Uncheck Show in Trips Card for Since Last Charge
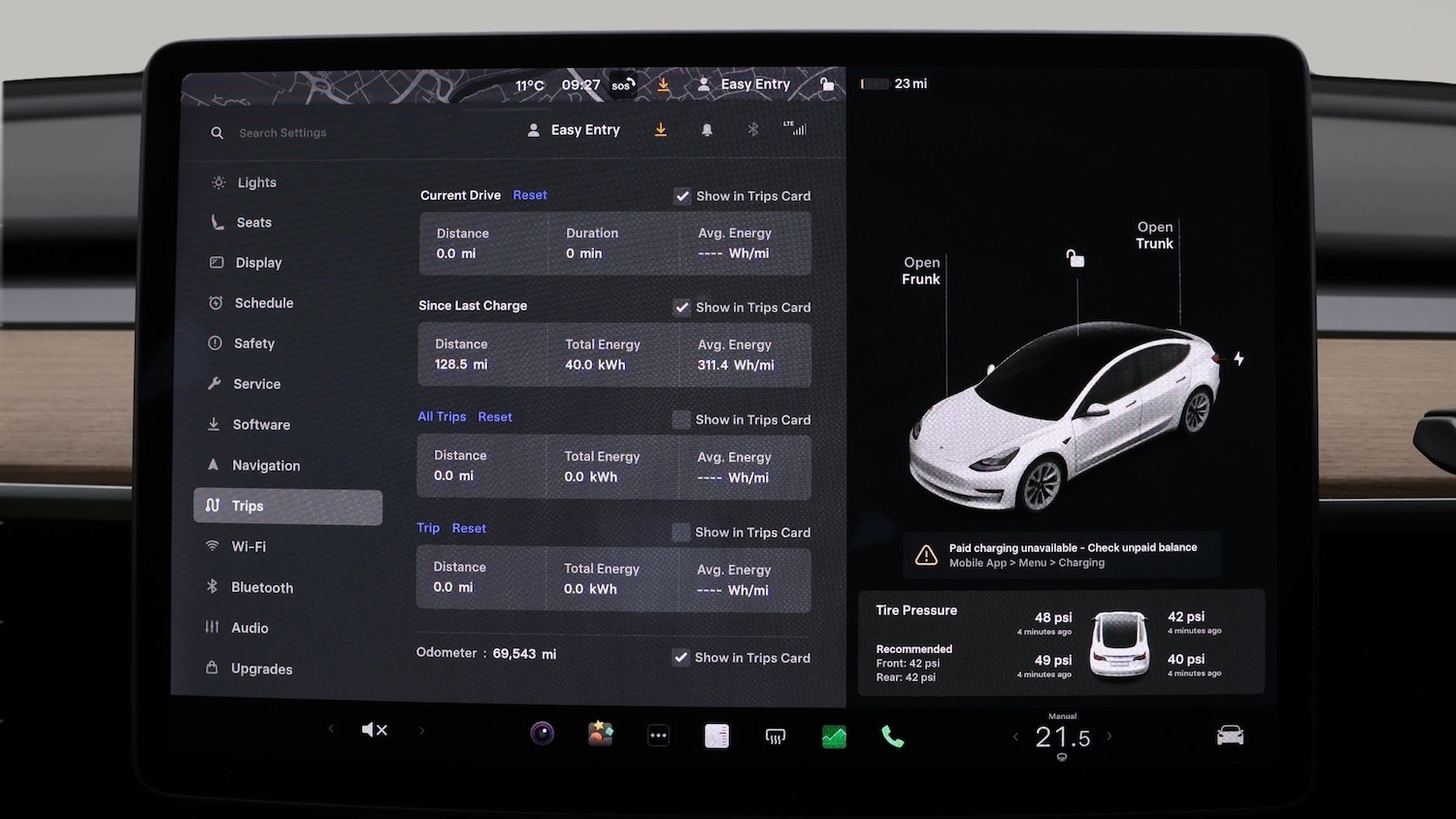This screenshot has width=1456, height=819. pos(682,307)
